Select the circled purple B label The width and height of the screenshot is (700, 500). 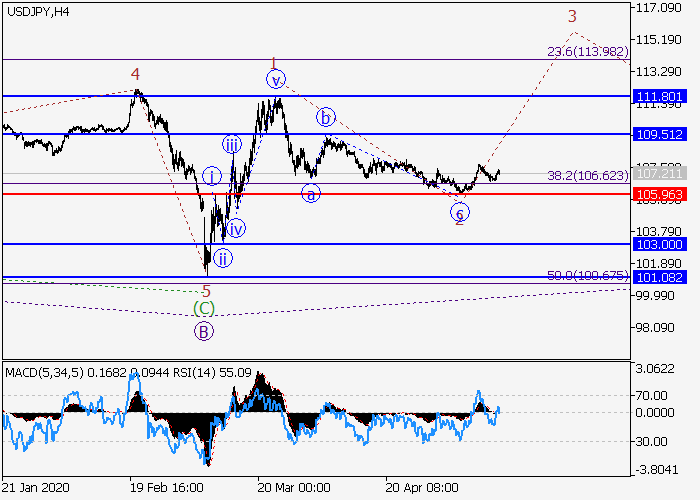204,331
